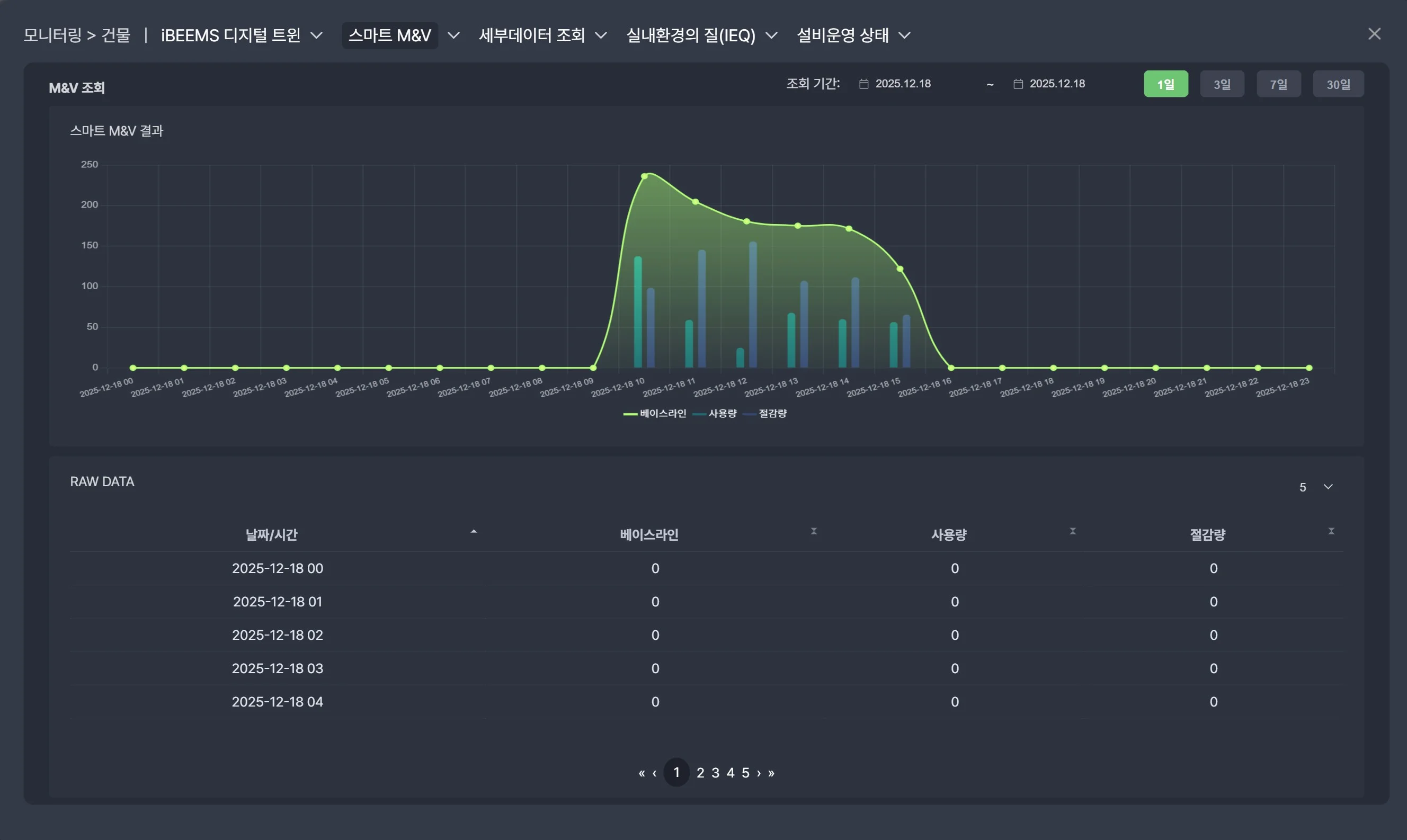Click 사용량 bar at hour 10
Viewport: 1407px width, 840px height.
[638, 312]
